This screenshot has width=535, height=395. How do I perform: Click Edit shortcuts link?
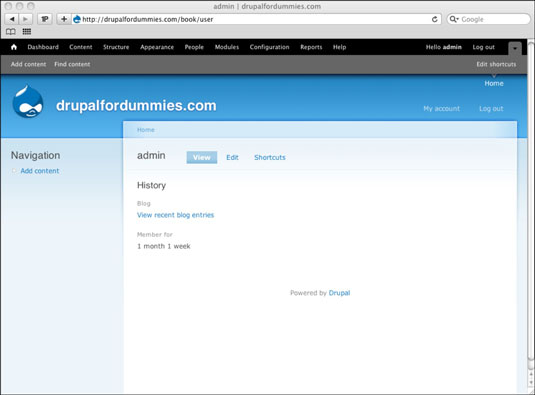[496, 64]
